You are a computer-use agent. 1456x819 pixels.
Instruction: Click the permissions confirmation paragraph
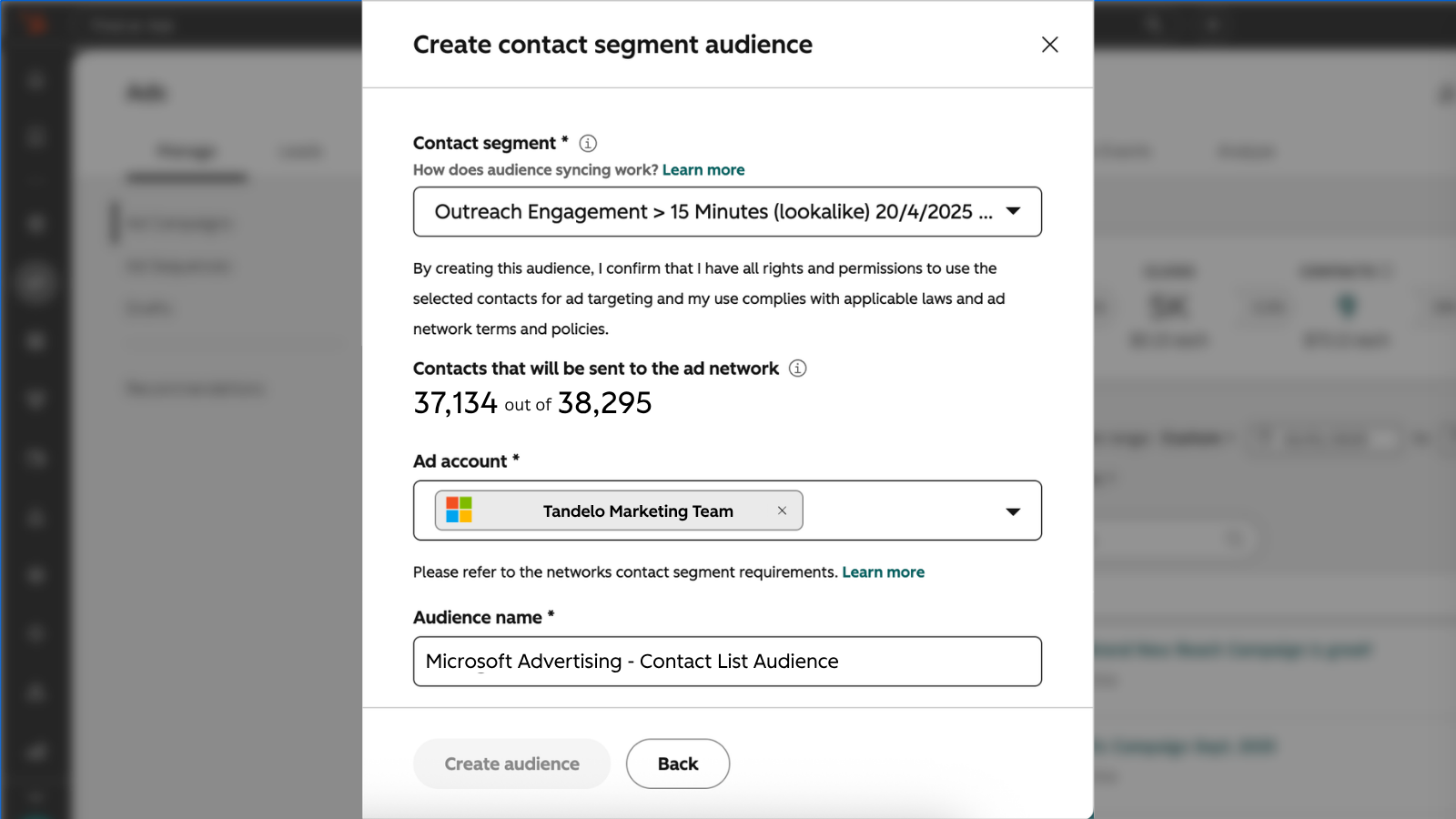[709, 298]
